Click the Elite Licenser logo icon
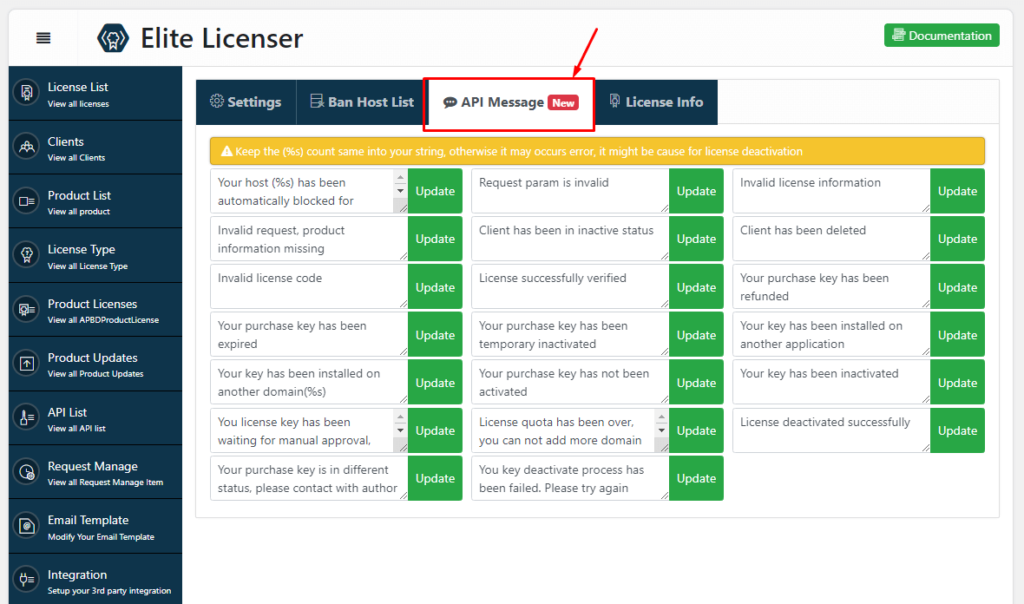The width and height of the screenshot is (1024, 604). click(113, 38)
